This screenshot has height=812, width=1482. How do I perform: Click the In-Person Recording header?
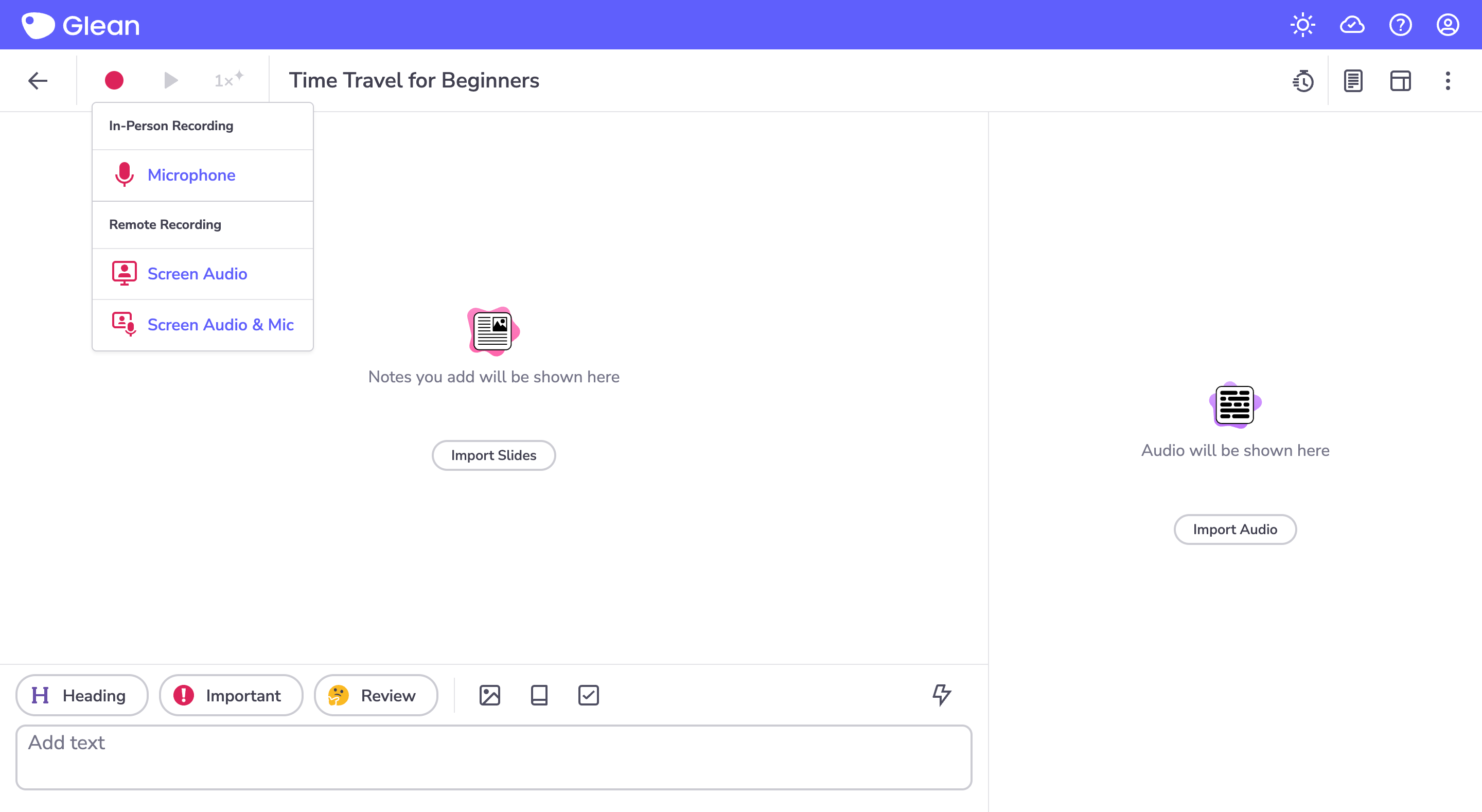coord(171,126)
